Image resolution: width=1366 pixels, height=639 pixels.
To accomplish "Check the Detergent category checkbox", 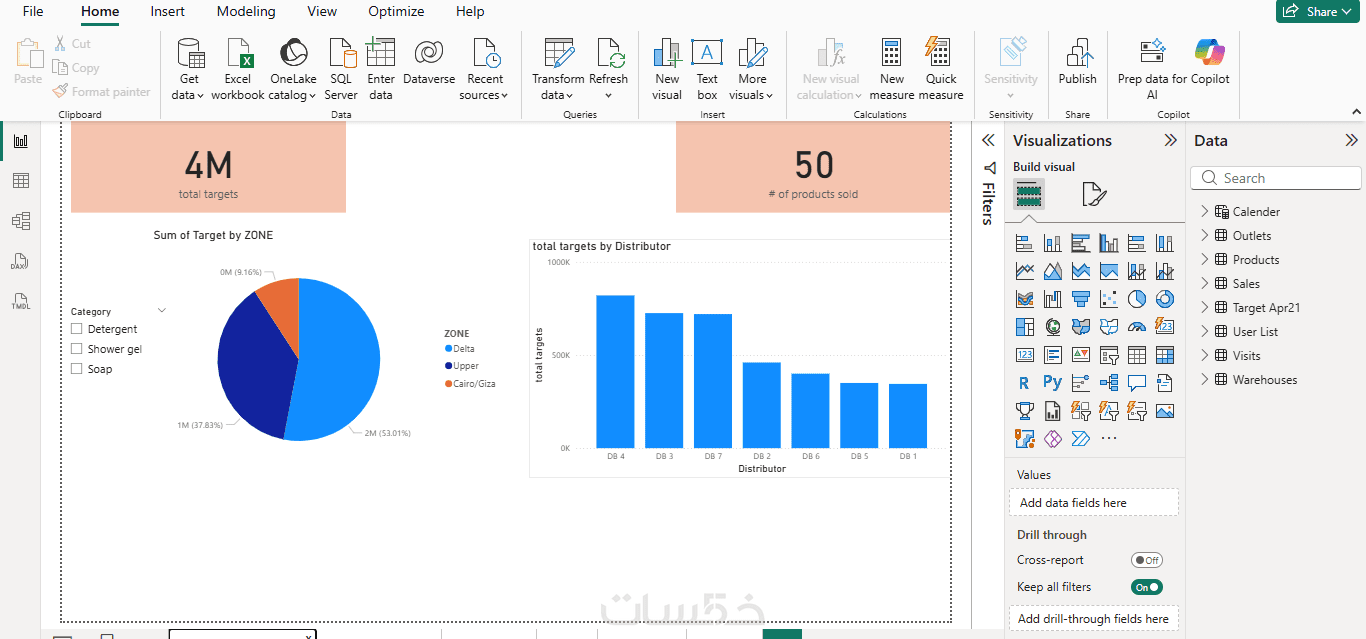I will point(77,329).
